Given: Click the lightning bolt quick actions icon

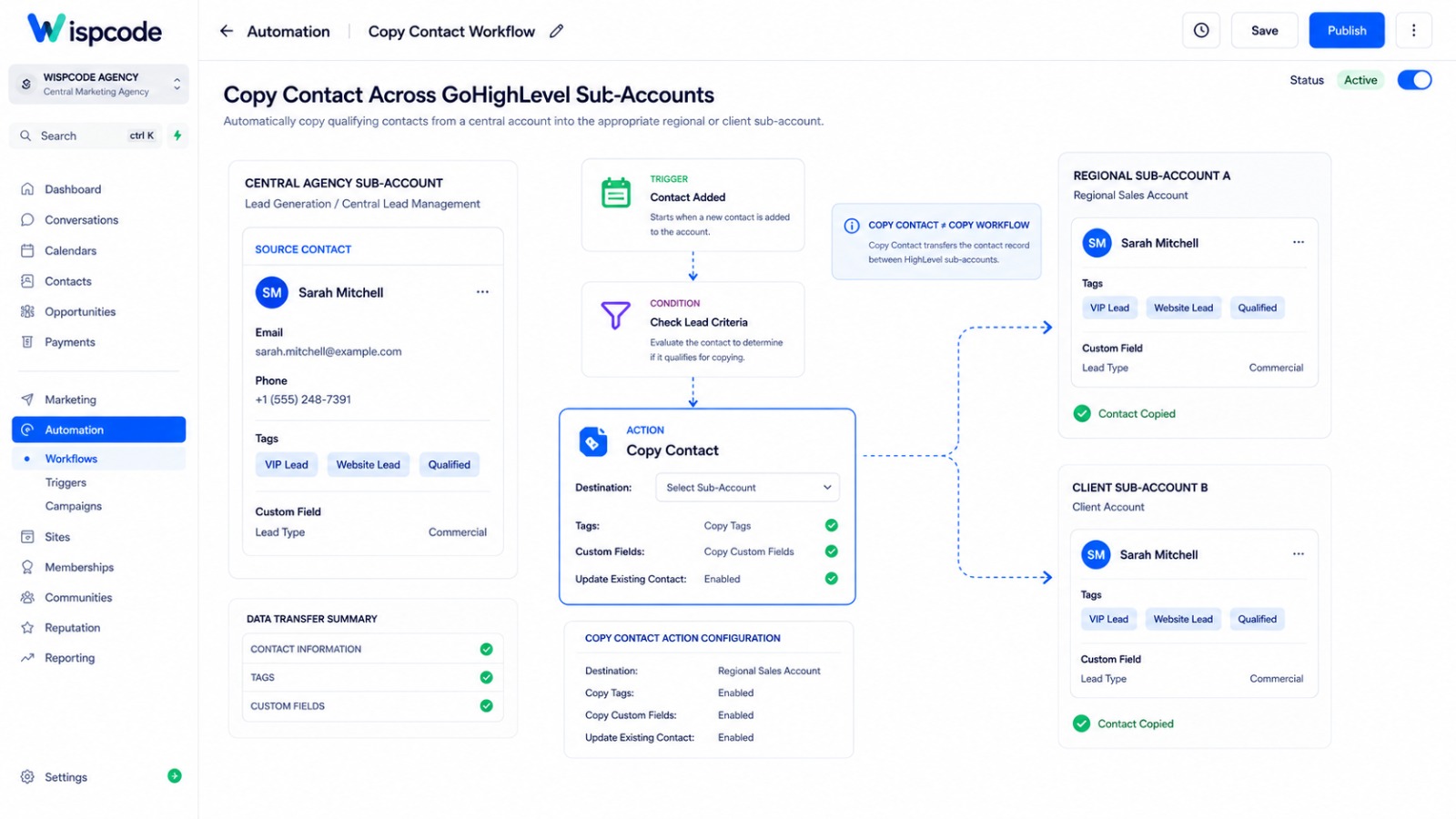Looking at the screenshot, I should tap(177, 136).
